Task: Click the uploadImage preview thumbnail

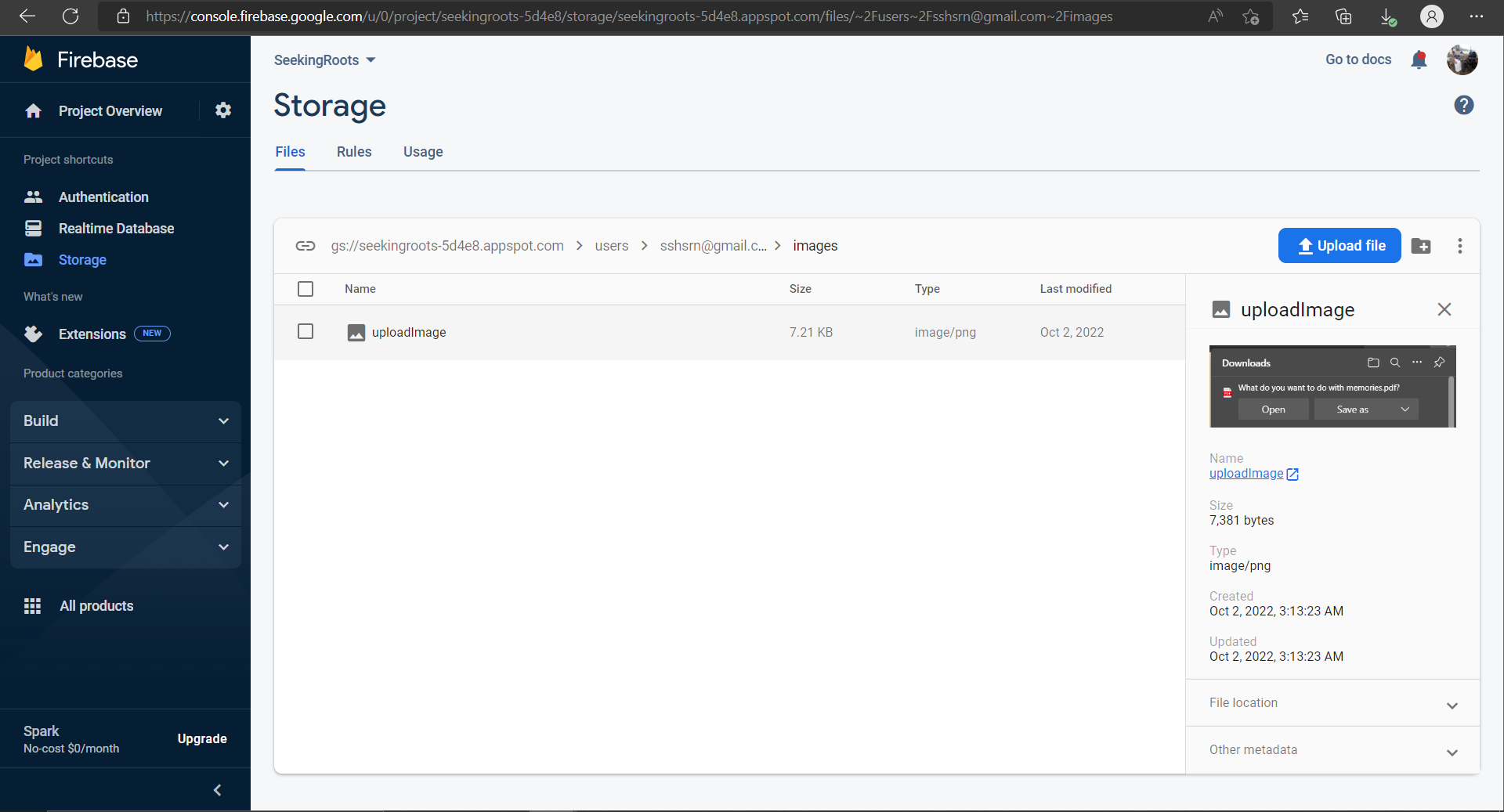Action: [x=1332, y=386]
